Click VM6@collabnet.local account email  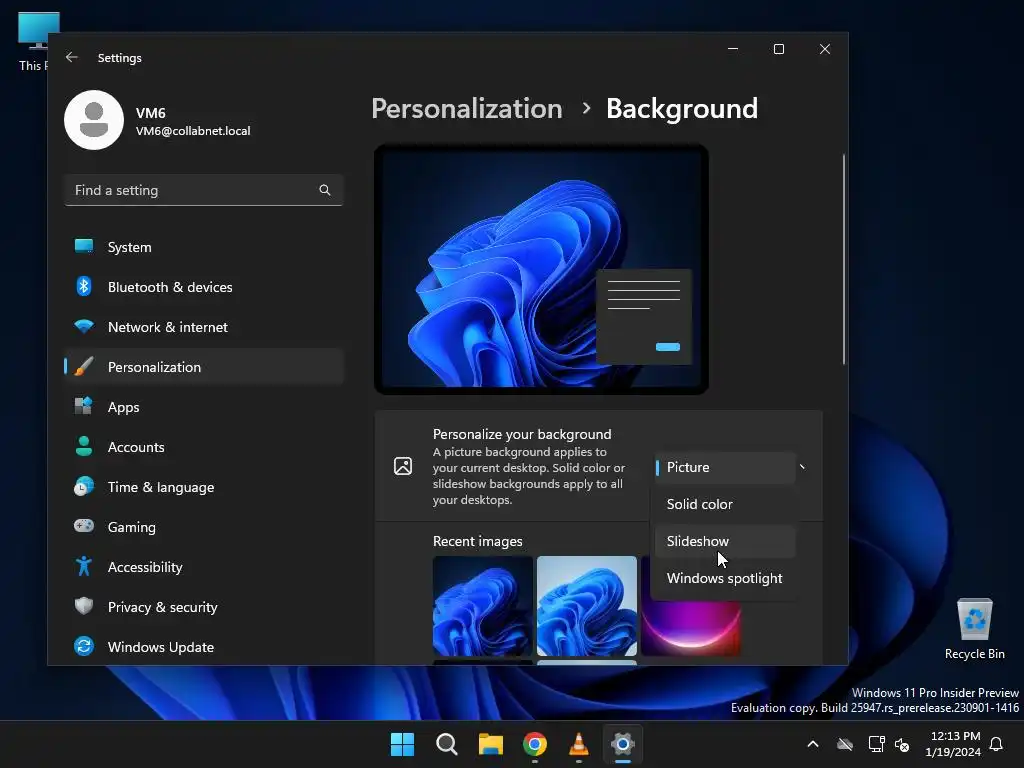[x=193, y=131]
